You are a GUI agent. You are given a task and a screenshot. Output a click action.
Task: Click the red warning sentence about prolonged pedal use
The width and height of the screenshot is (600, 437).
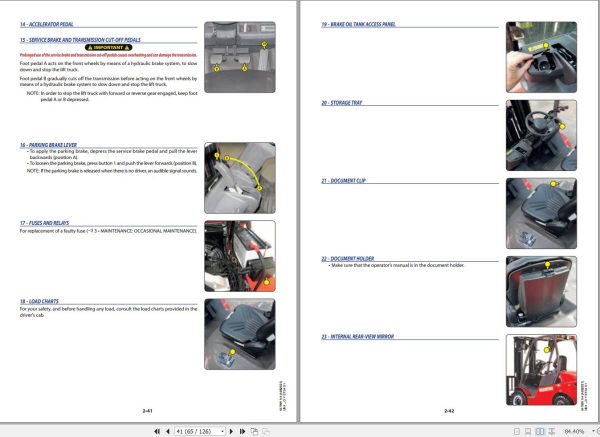click(109, 55)
